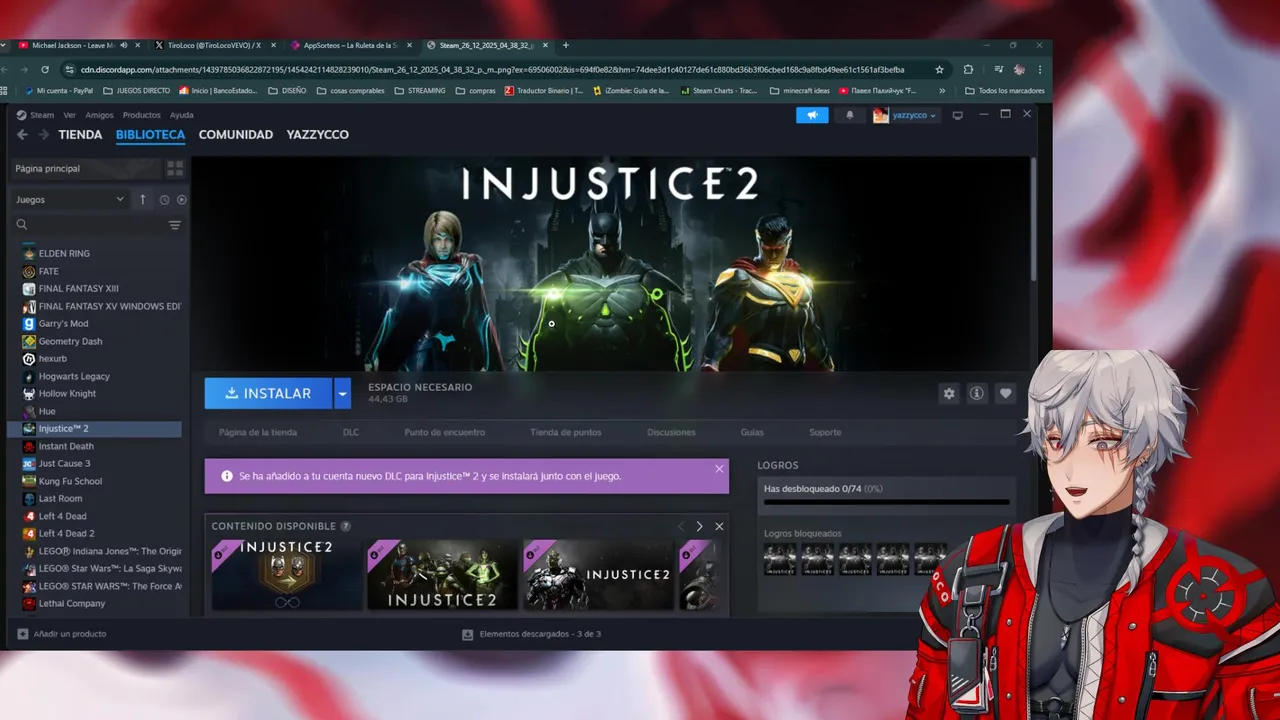
Task: Open the Juegos filter dropdown
Action: [69, 199]
